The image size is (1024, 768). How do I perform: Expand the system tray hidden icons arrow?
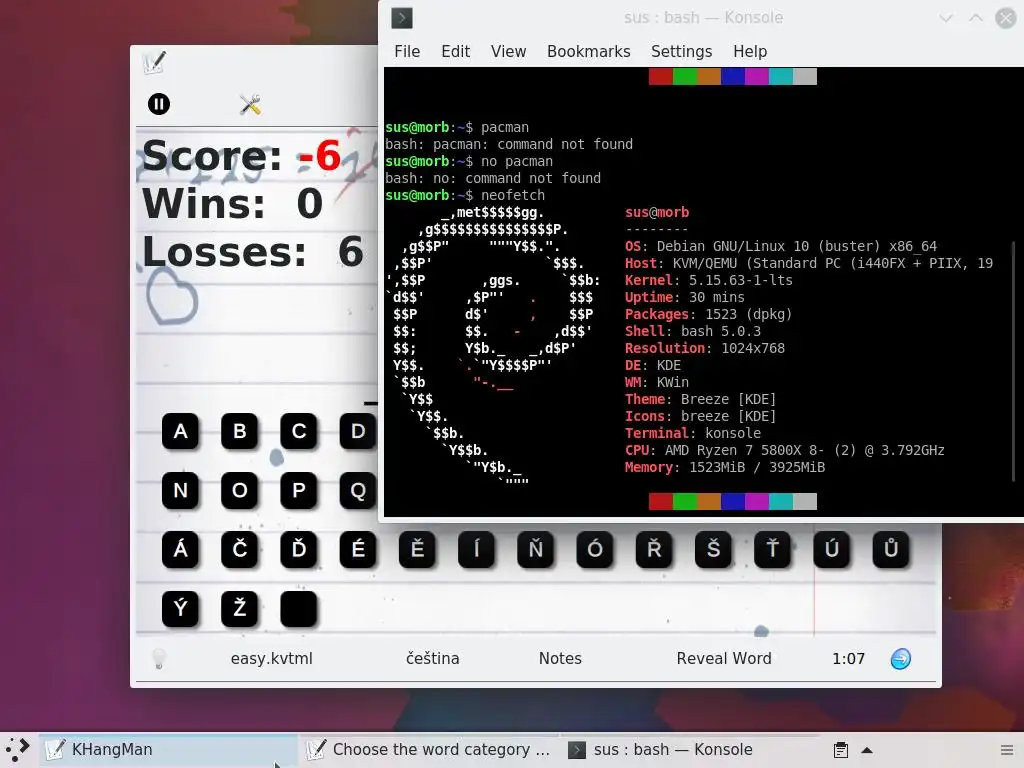pos(867,750)
